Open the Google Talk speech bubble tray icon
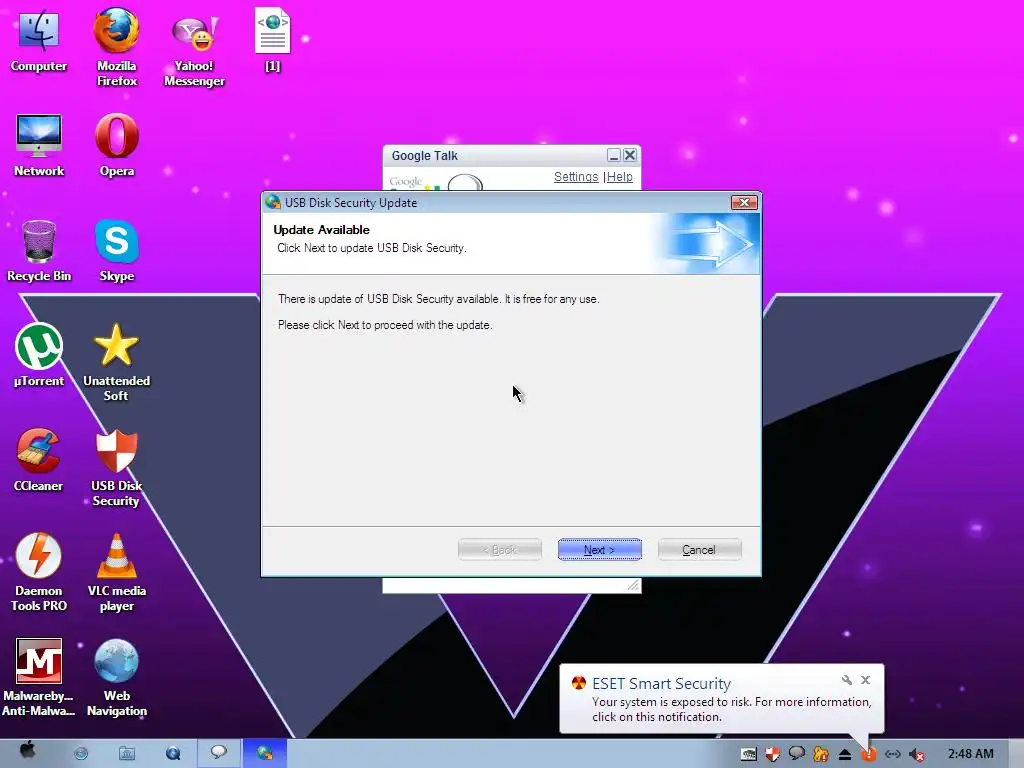Screen dimensions: 1024x768 click(796, 754)
